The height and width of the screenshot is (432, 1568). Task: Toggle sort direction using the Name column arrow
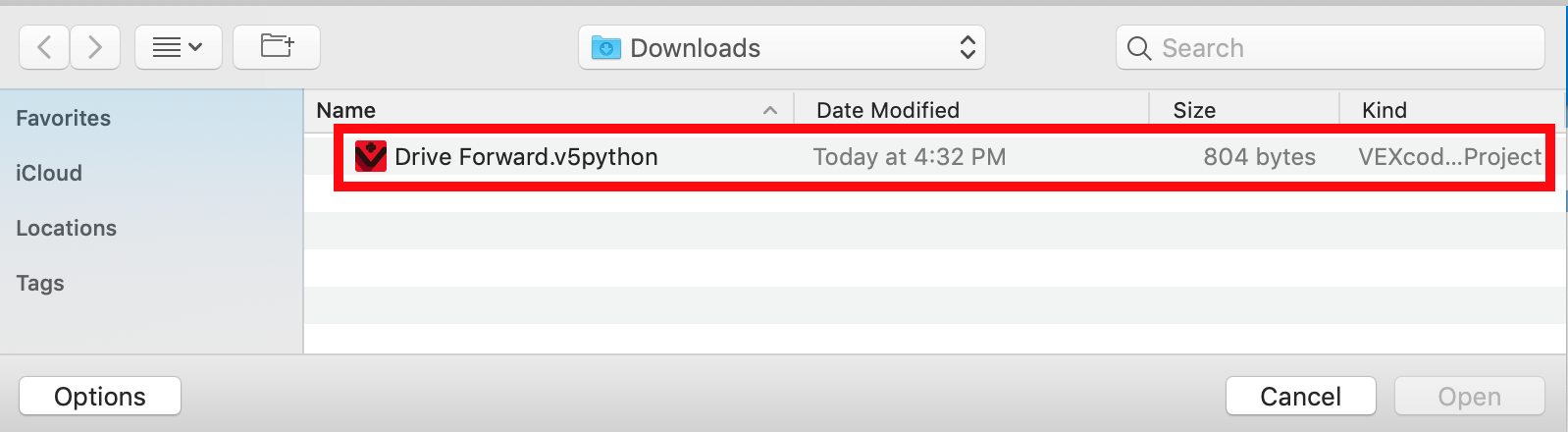[770, 111]
